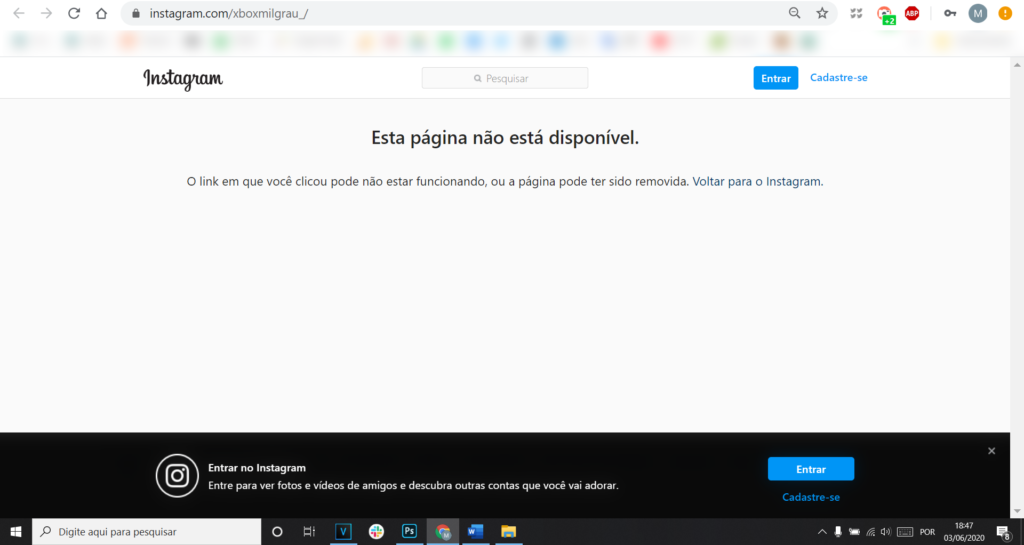Focus the Instagram Pesquisar search field
The height and width of the screenshot is (545, 1024).
pos(505,78)
